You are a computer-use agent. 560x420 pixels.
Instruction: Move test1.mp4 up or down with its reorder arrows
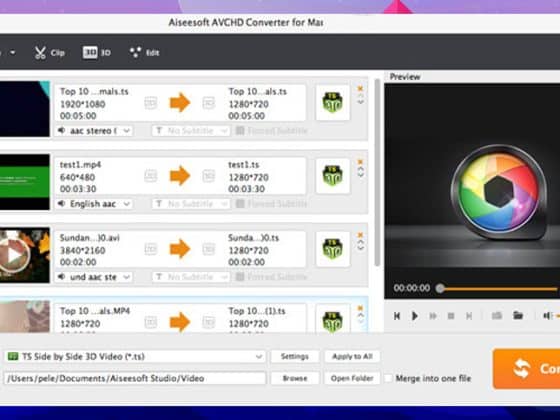pos(360,172)
